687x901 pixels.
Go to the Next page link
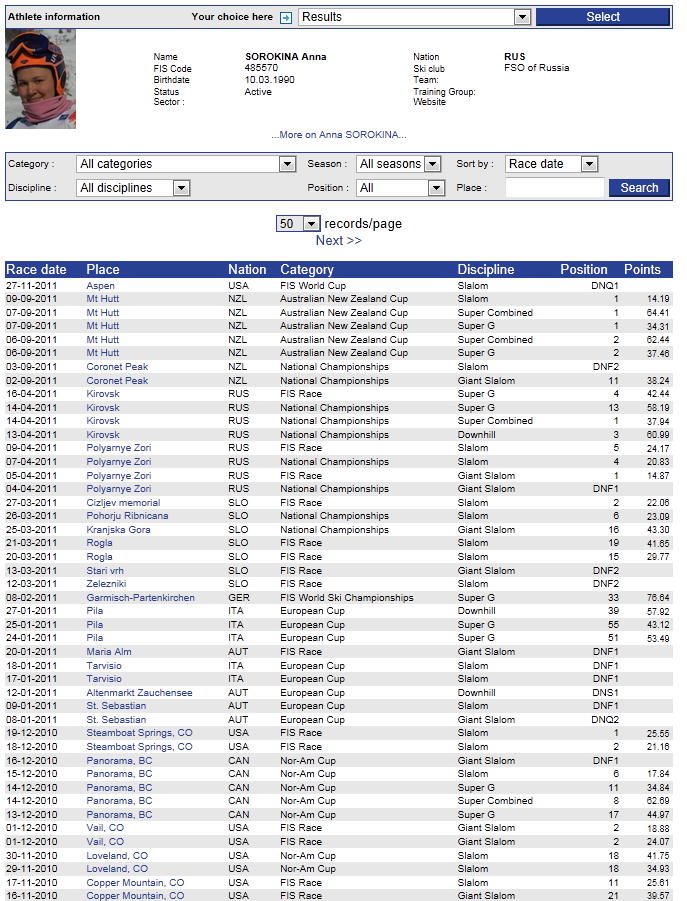(x=338, y=241)
